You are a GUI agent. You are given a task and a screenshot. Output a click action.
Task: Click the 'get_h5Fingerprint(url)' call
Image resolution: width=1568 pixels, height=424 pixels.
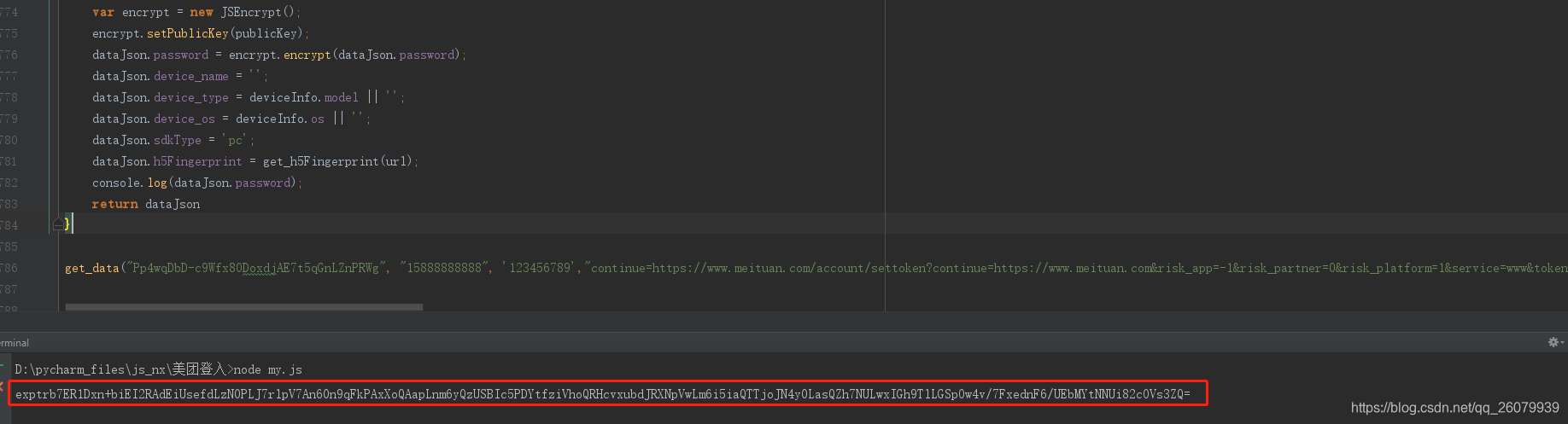pyautogui.click(x=338, y=161)
